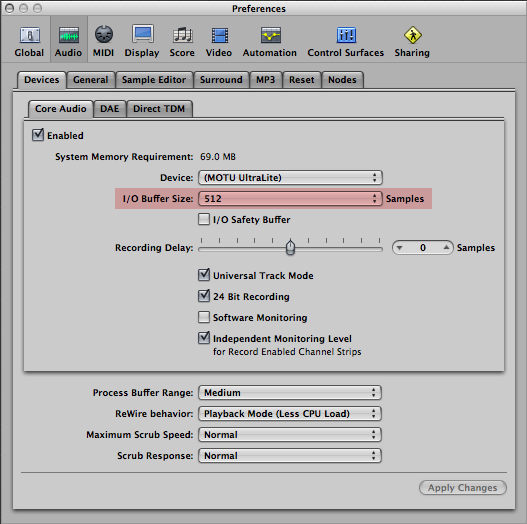Open the Device dropdown showing MOTU UltraLite
This screenshot has width=527, height=524.
coord(290,177)
